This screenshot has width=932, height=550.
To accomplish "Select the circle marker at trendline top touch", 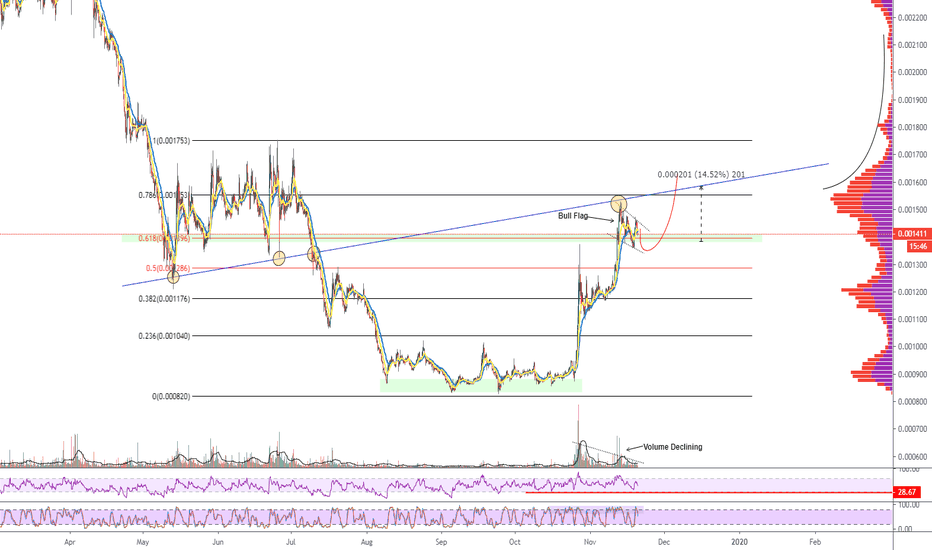I will 619,203.
